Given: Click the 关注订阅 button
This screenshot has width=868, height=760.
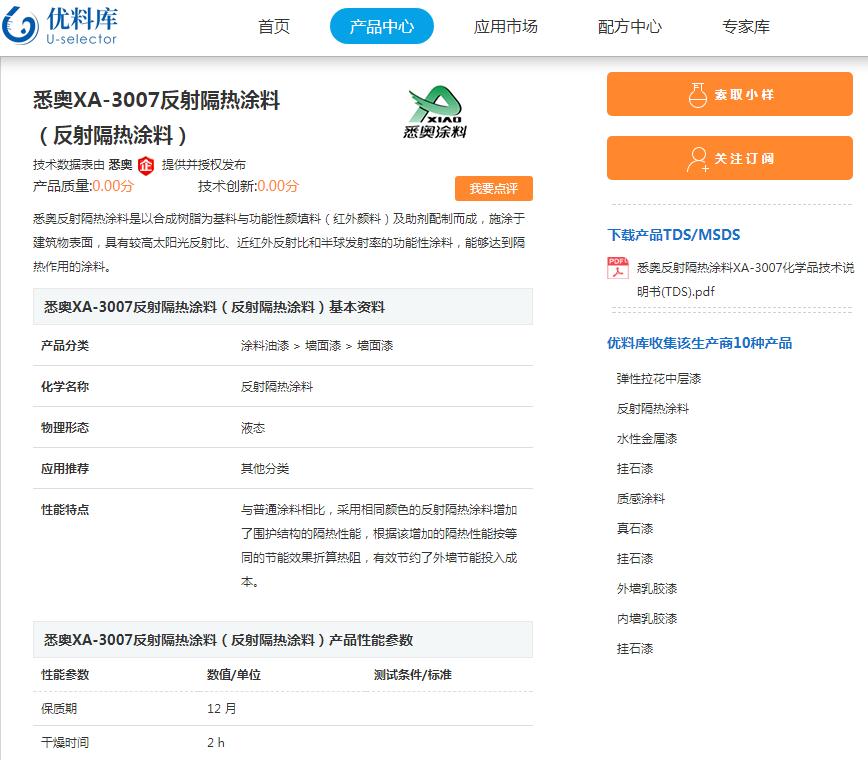Looking at the screenshot, I should (730, 158).
